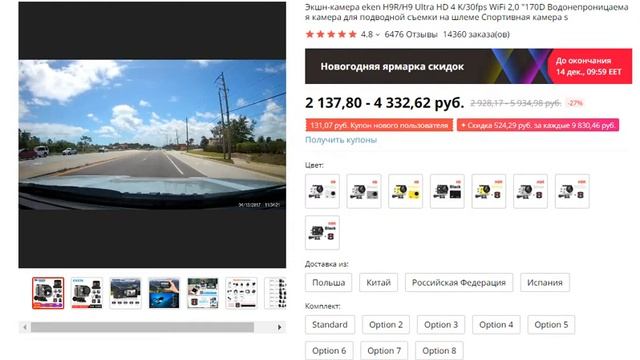Click the main dashcam road product image
Screen dimensions: 640x360
click(152, 135)
